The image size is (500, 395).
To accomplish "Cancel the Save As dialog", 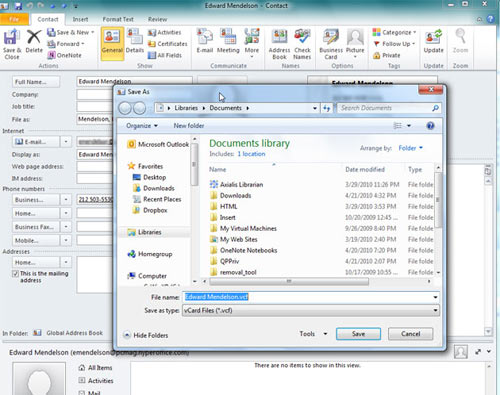I will tap(410, 334).
